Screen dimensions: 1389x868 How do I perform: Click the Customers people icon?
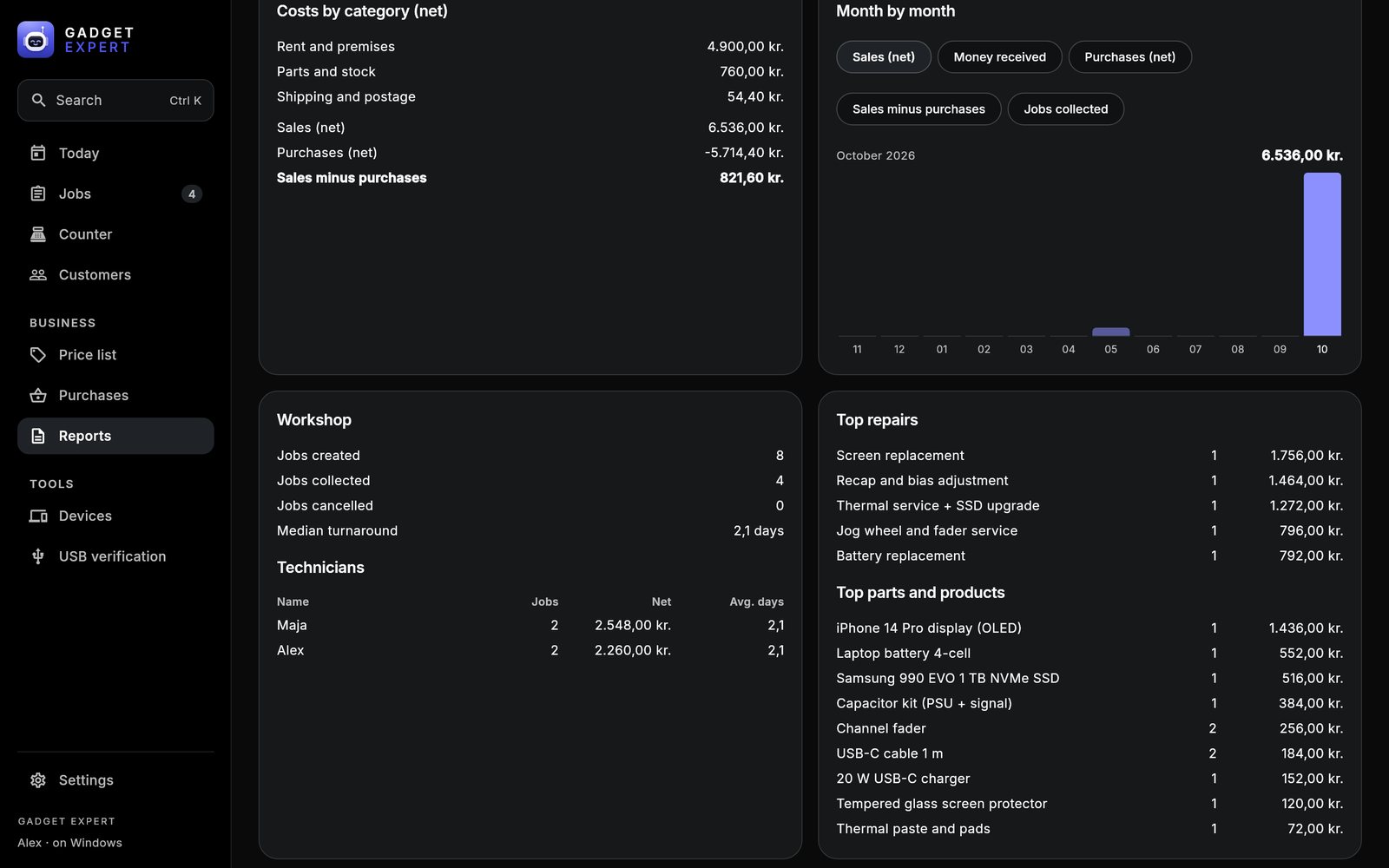click(38, 274)
